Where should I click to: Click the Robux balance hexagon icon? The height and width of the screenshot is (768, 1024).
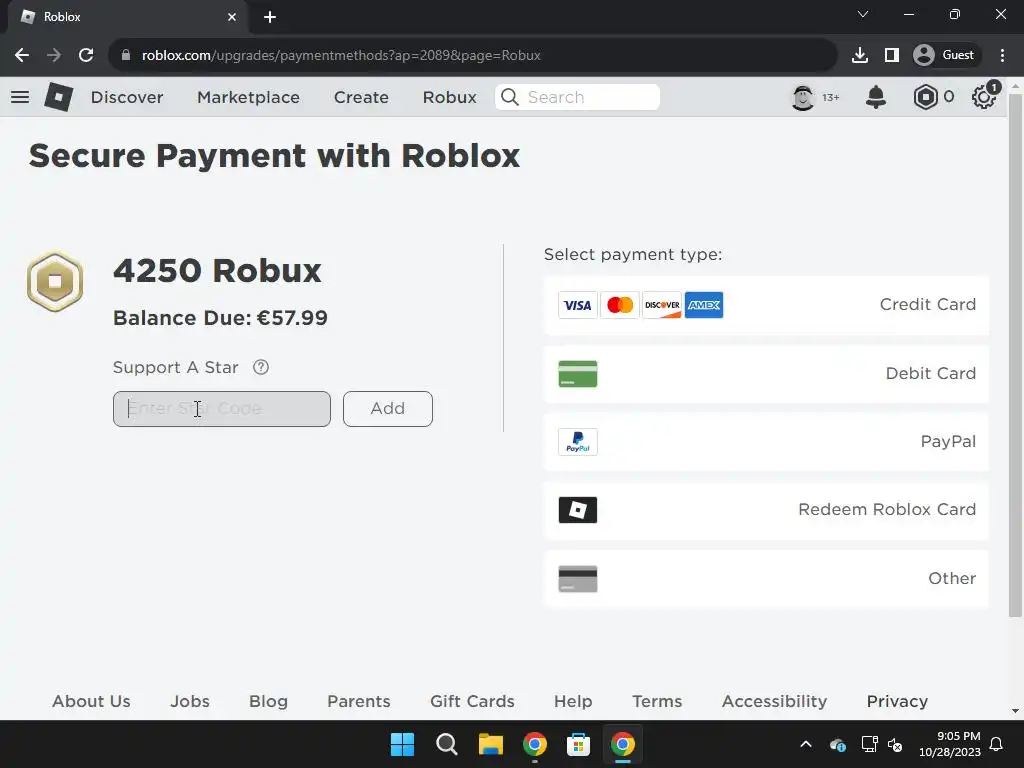[x=925, y=97]
